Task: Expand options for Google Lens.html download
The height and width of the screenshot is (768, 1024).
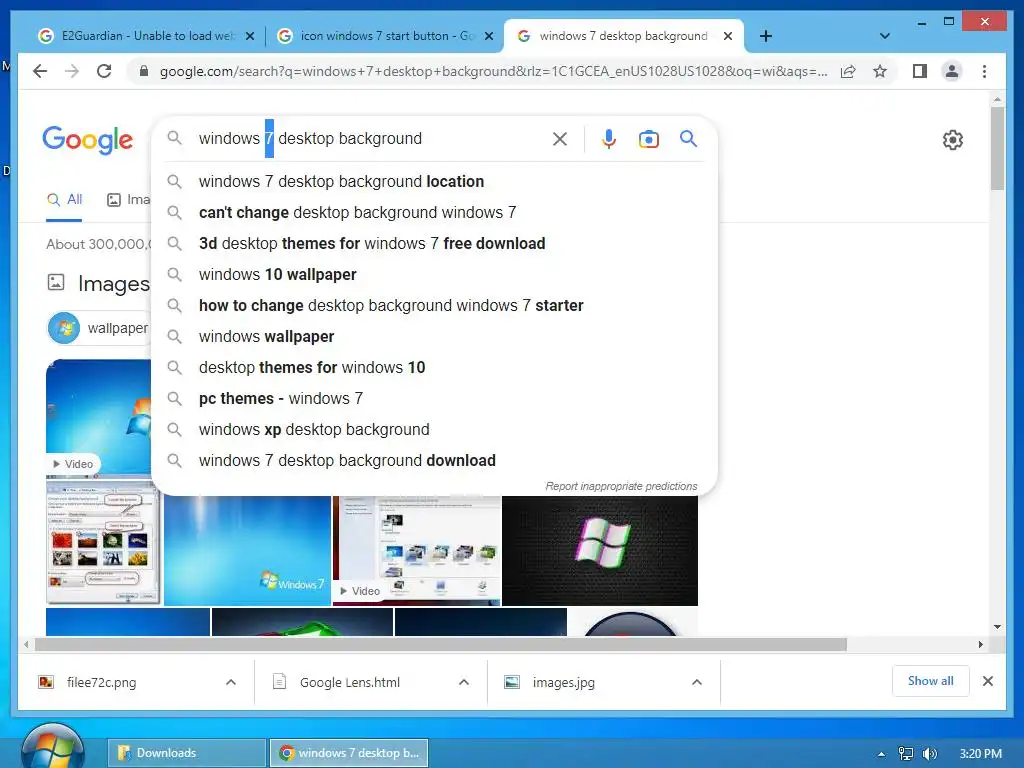Action: point(464,682)
